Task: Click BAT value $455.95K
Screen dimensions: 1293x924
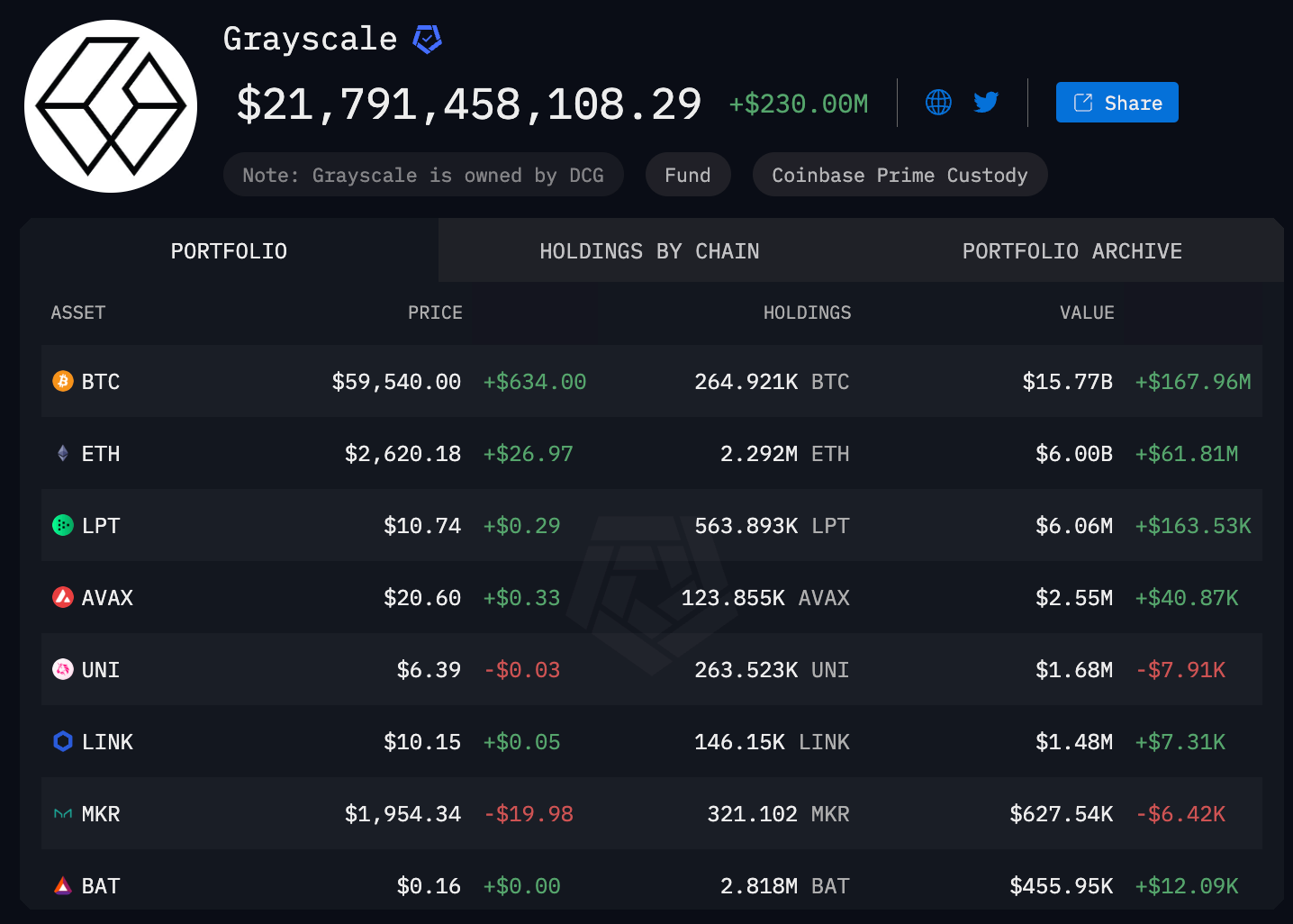Action: click(1062, 886)
